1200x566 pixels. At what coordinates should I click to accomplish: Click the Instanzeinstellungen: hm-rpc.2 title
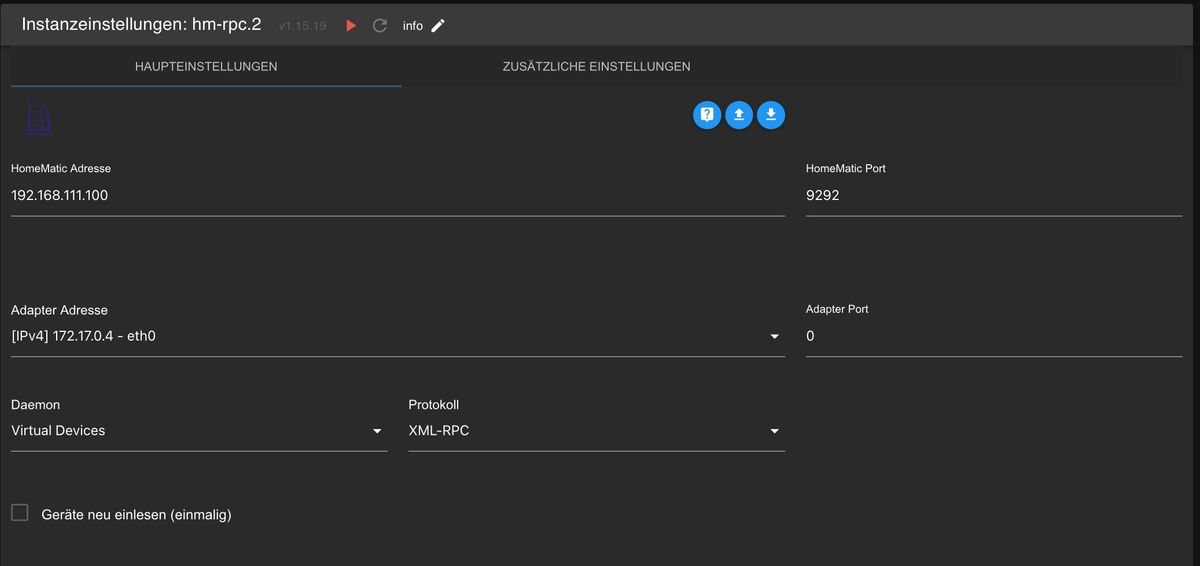[x=141, y=24]
